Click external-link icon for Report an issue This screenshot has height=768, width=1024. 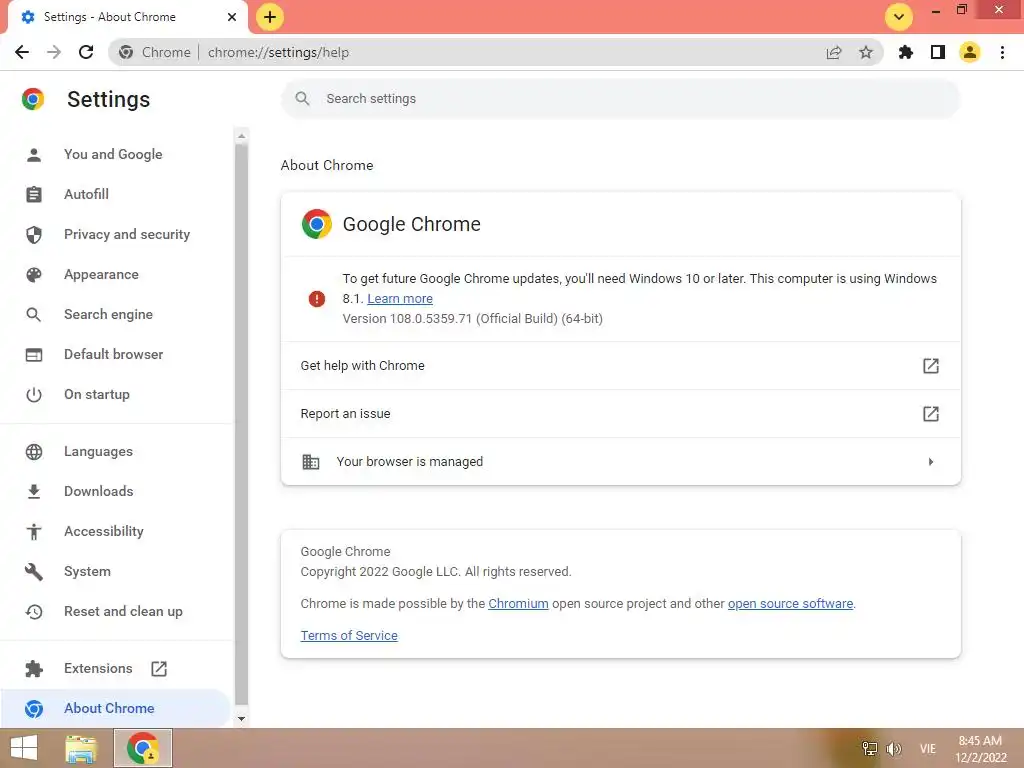click(x=931, y=414)
